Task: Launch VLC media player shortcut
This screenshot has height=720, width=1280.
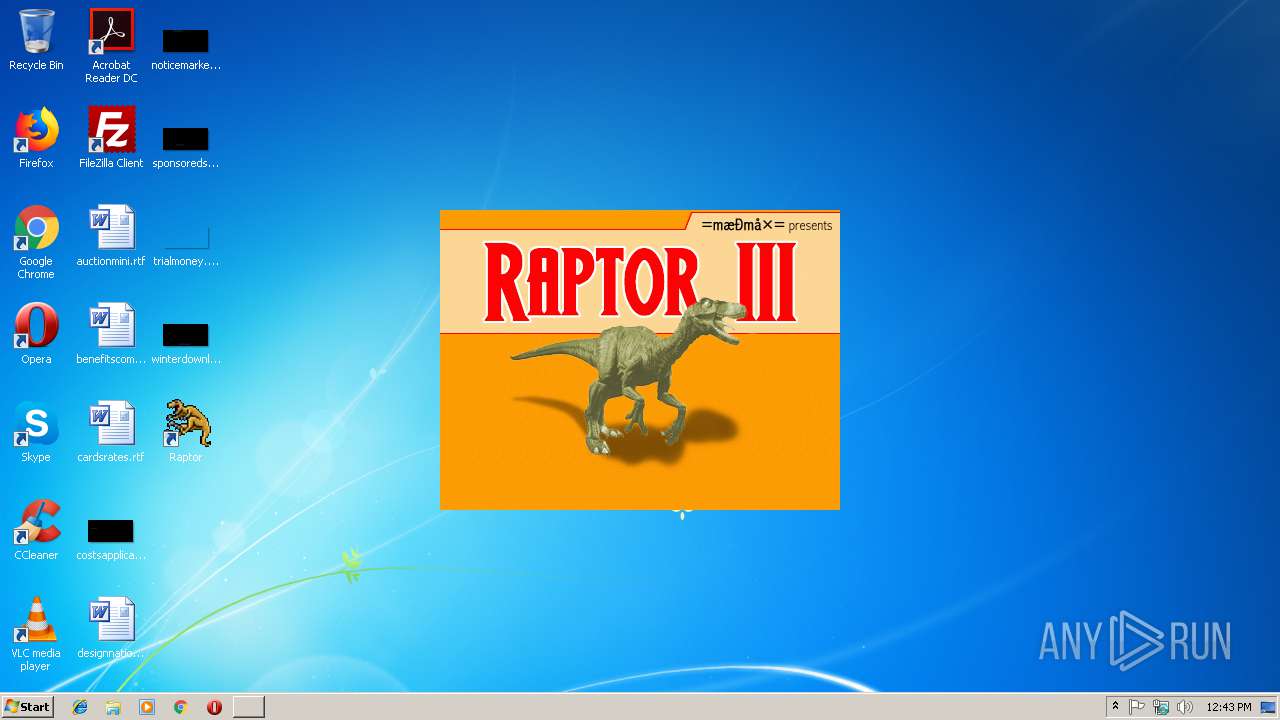Action: (36, 634)
